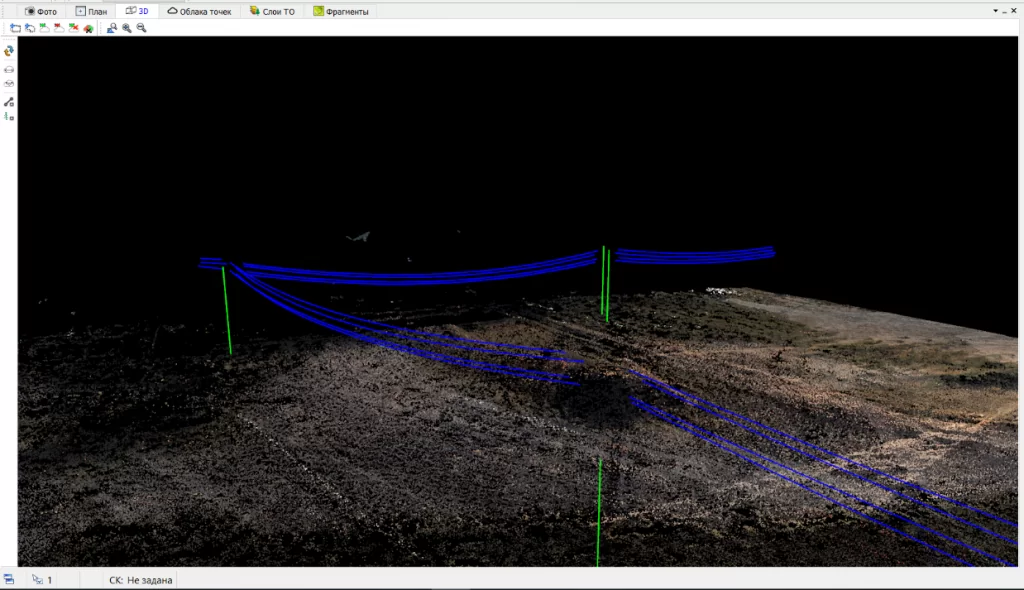Click the polyline node tool in sidebar
The image size is (1024, 590).
pos(8,102)
